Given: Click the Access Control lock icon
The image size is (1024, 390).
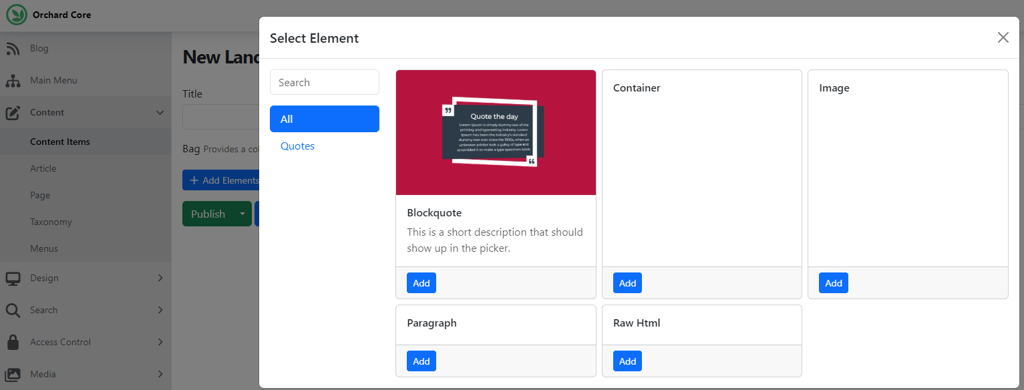Looking at the screenshot, I should [x=12, y=342].
